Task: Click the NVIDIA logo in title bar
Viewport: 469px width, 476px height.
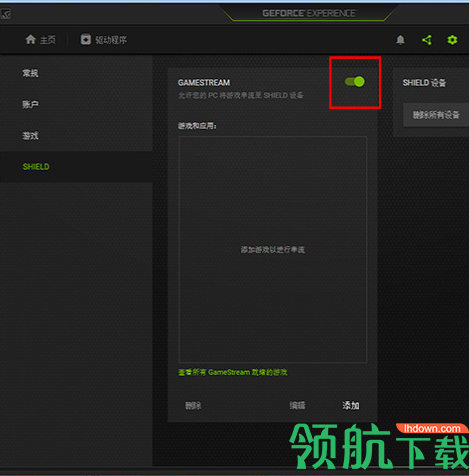Action: [6, 14]
